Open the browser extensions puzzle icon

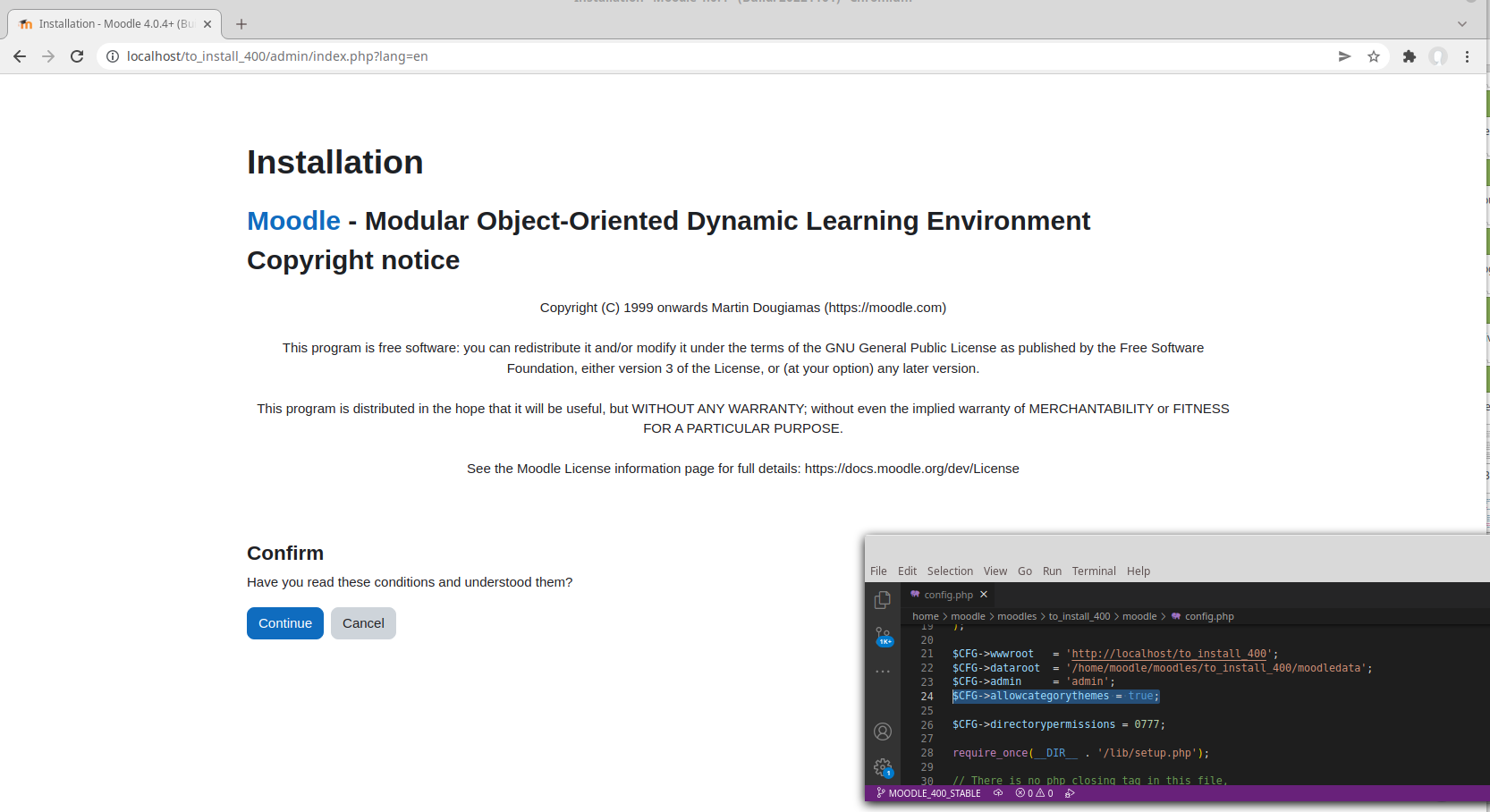[1410, 56]
